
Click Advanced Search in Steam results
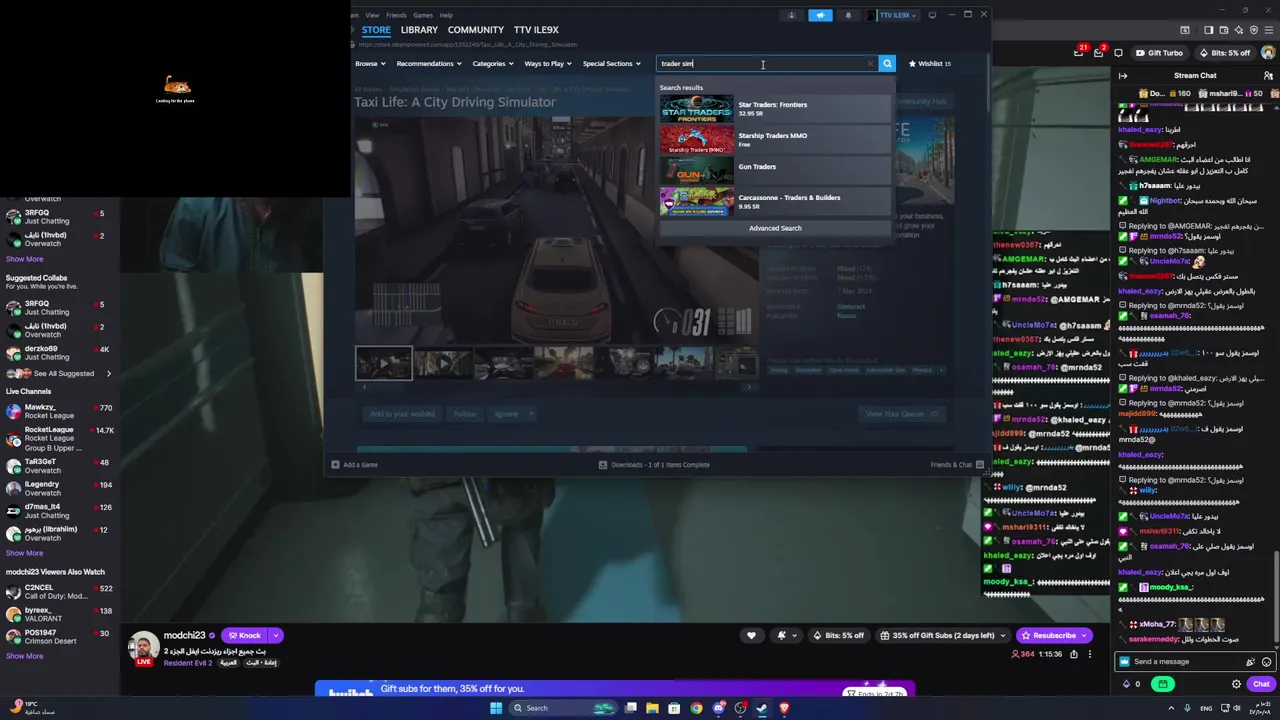coord(775,228)
